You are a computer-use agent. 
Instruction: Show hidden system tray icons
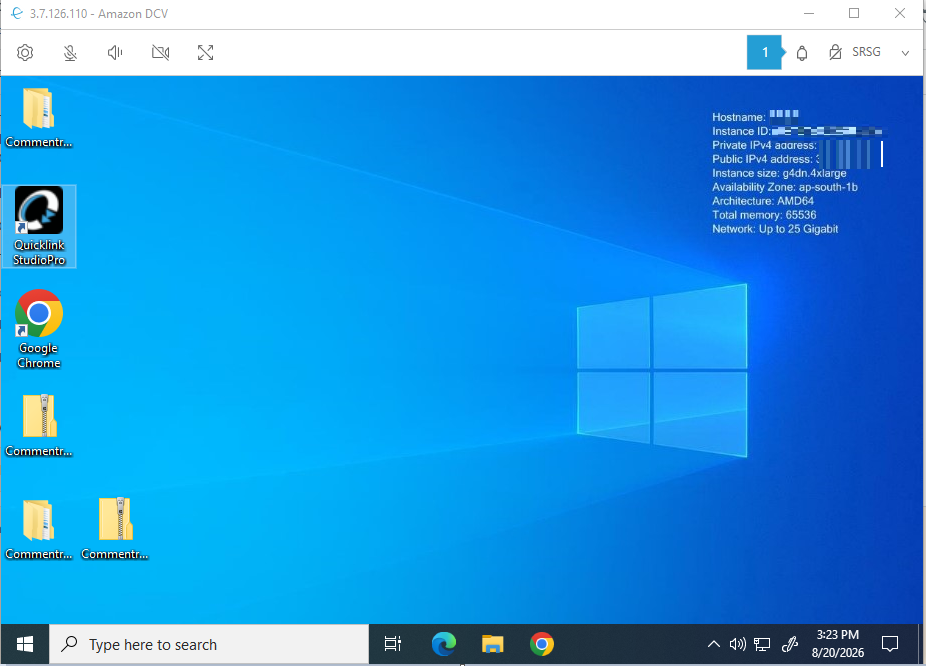pos(713,644)
